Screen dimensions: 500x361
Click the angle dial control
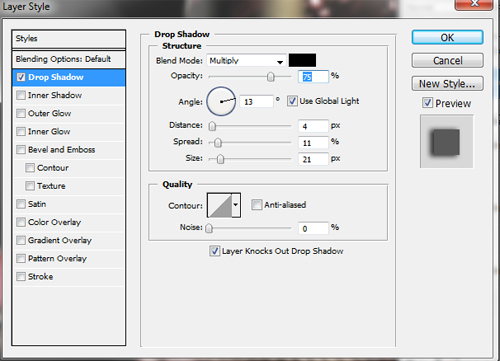pos(221,101)
